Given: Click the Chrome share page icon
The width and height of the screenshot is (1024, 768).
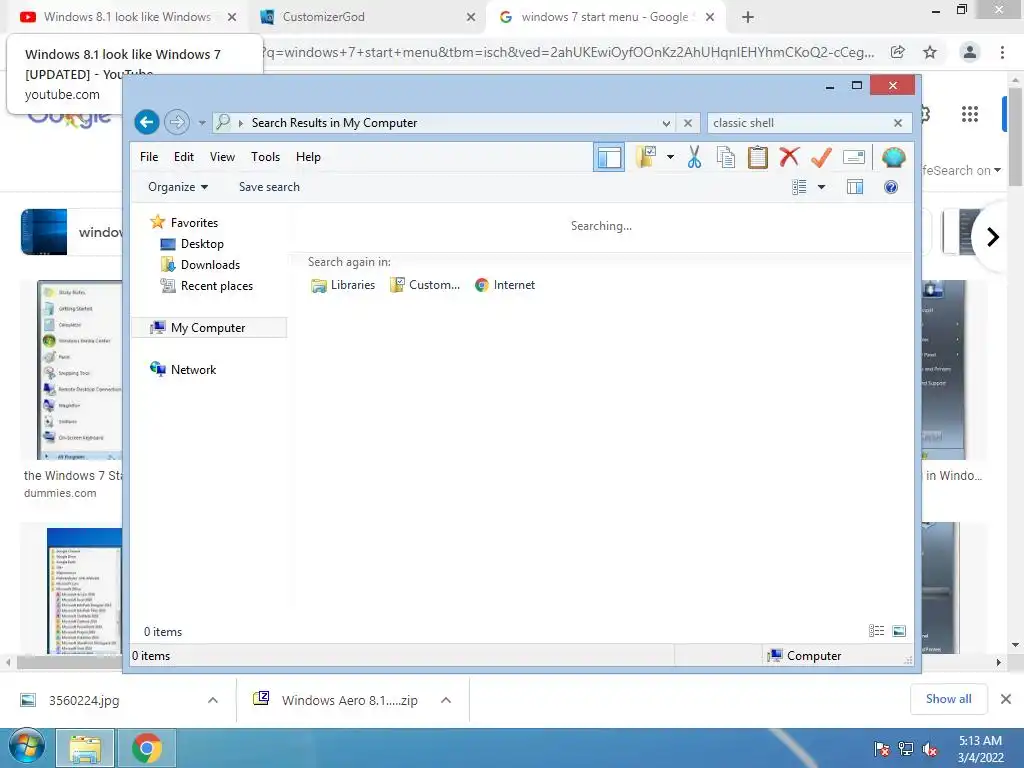Looking at the screenshot, I should point(898,52).
